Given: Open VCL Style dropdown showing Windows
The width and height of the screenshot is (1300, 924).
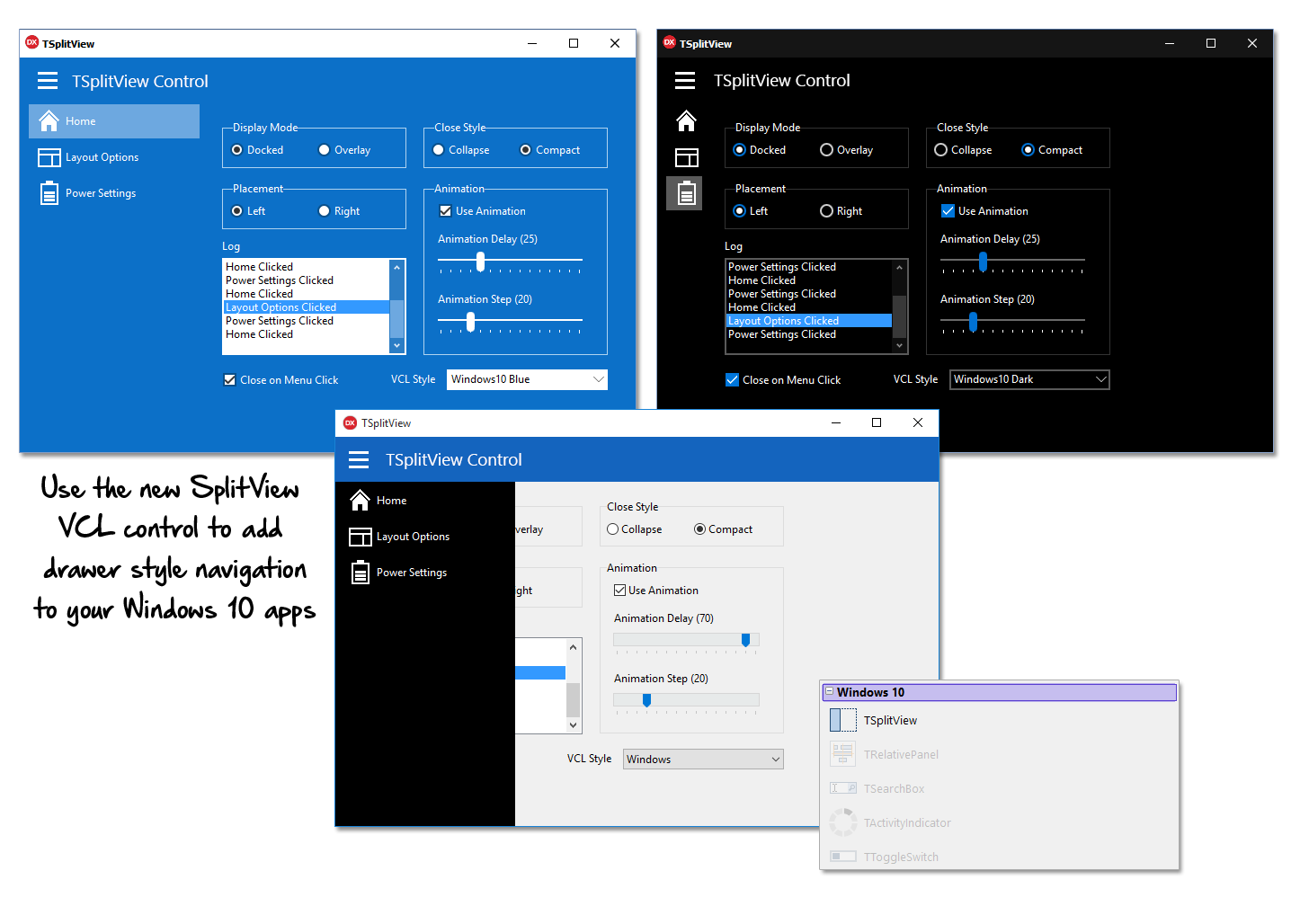Looking at the screenshot, I should 703,760.
